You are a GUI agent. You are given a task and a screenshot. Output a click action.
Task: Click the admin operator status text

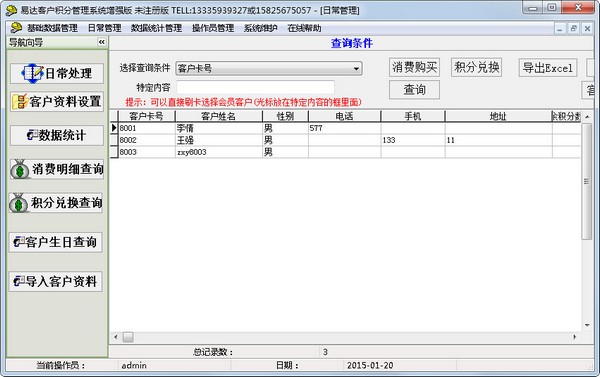pyautogui.click(x=134, y=366)
